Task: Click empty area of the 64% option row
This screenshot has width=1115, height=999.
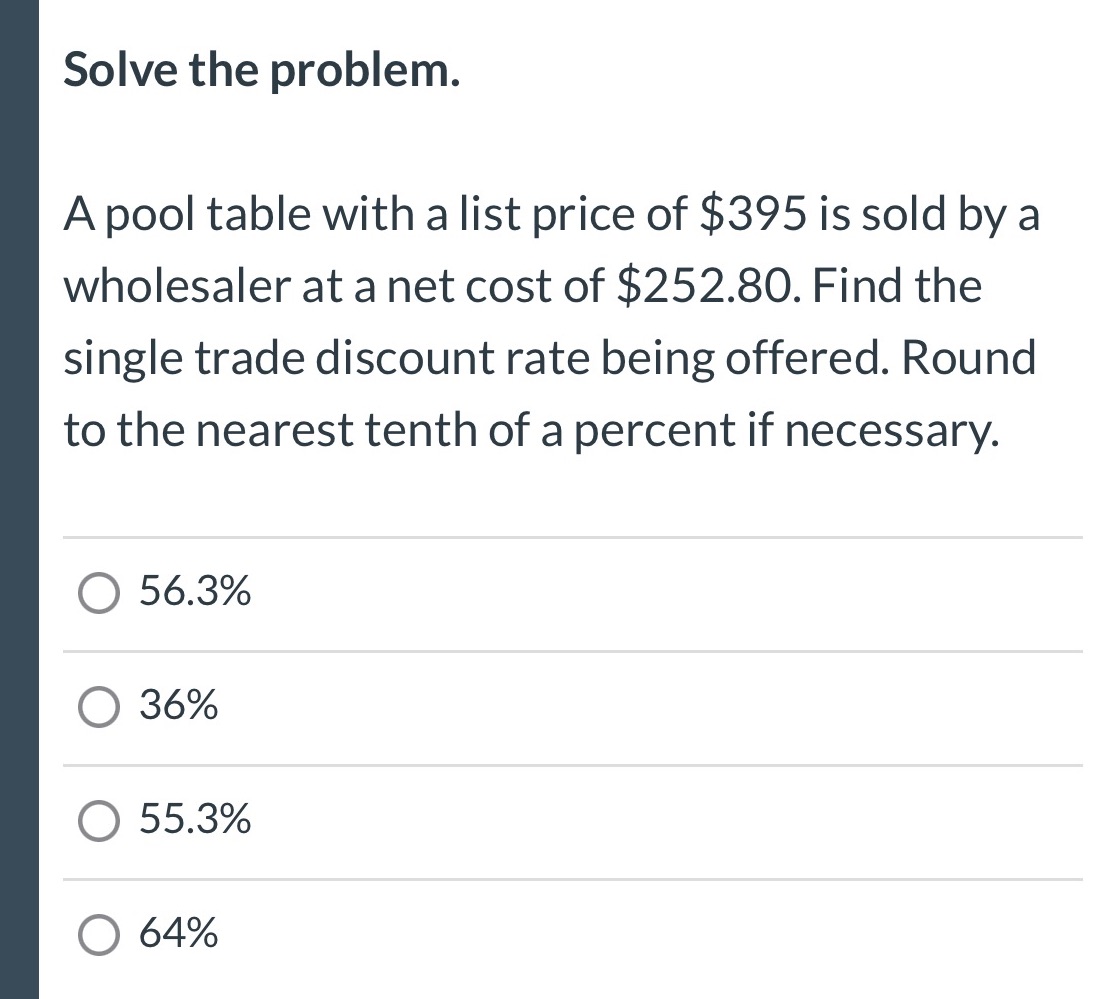Action: (x=668, y=935)
